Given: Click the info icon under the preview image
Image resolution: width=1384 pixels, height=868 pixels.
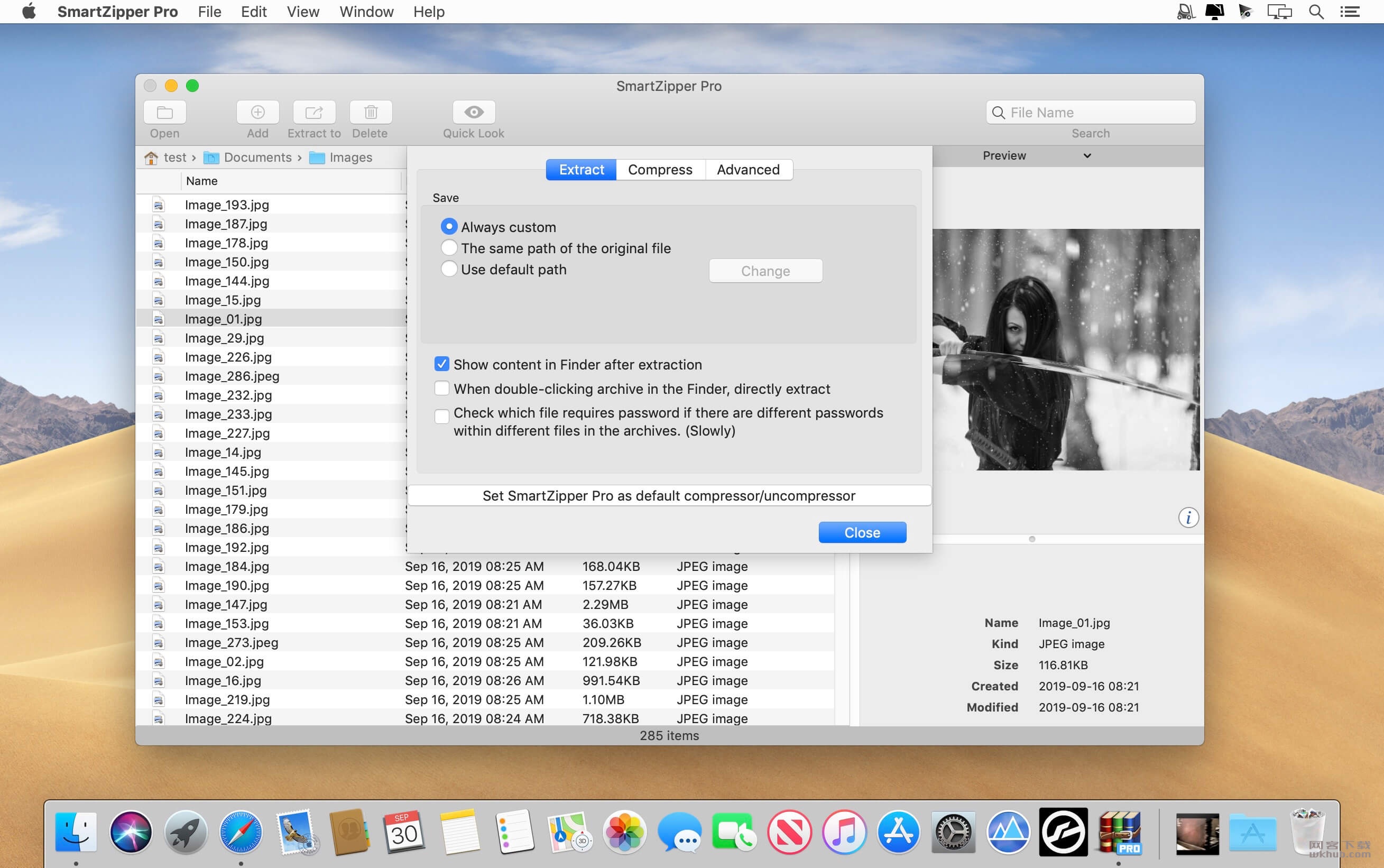Looking at the screenshot, I should [x=1188, y=518].
